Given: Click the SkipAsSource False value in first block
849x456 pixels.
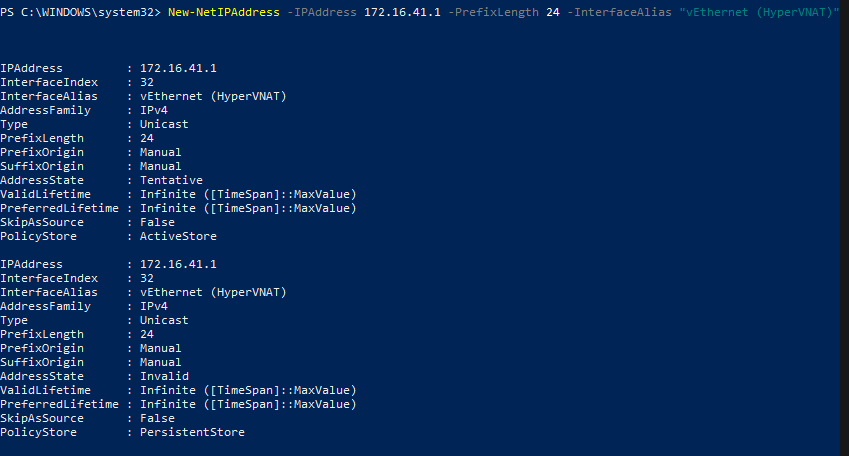Looking at the screenshot, I should click(x=157, y=222).
